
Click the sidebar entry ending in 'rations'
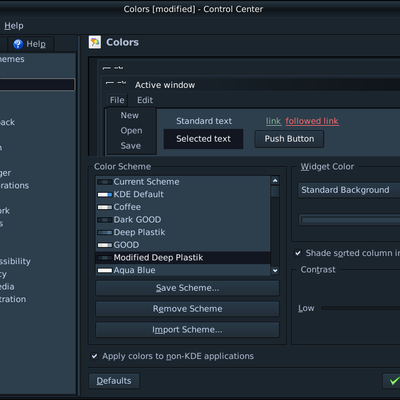pos(14,186)
